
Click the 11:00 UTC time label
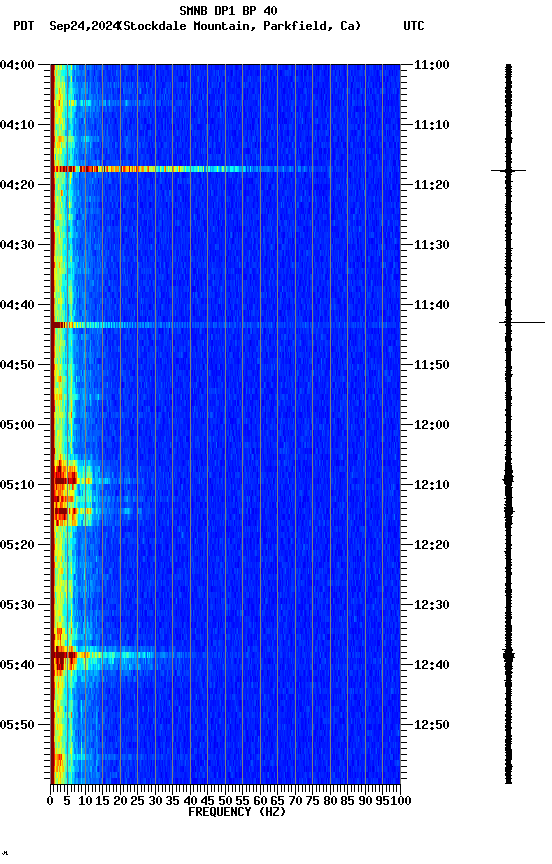pos(431,65)
